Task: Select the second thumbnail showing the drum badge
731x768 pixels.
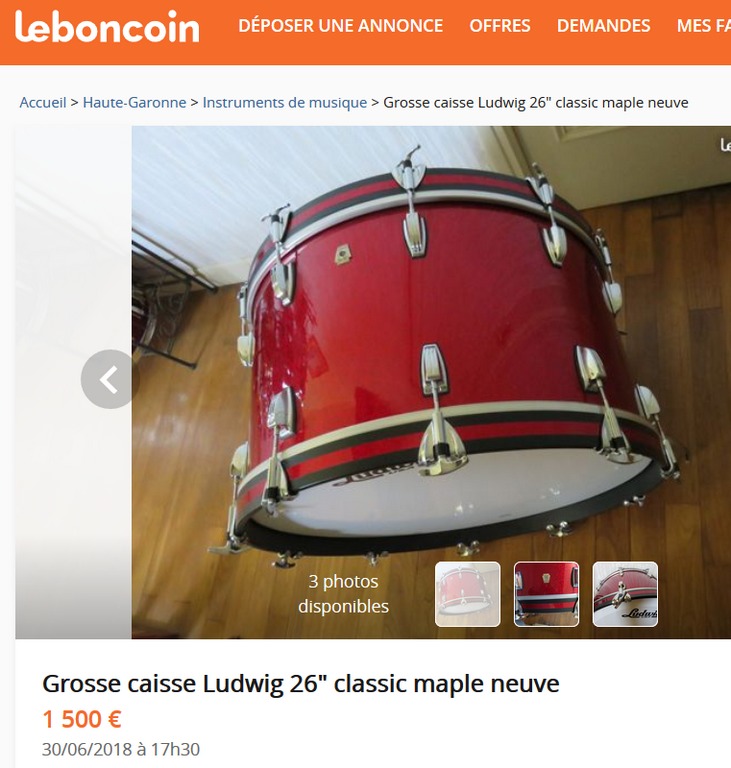Action: click(x=546, y=594)
